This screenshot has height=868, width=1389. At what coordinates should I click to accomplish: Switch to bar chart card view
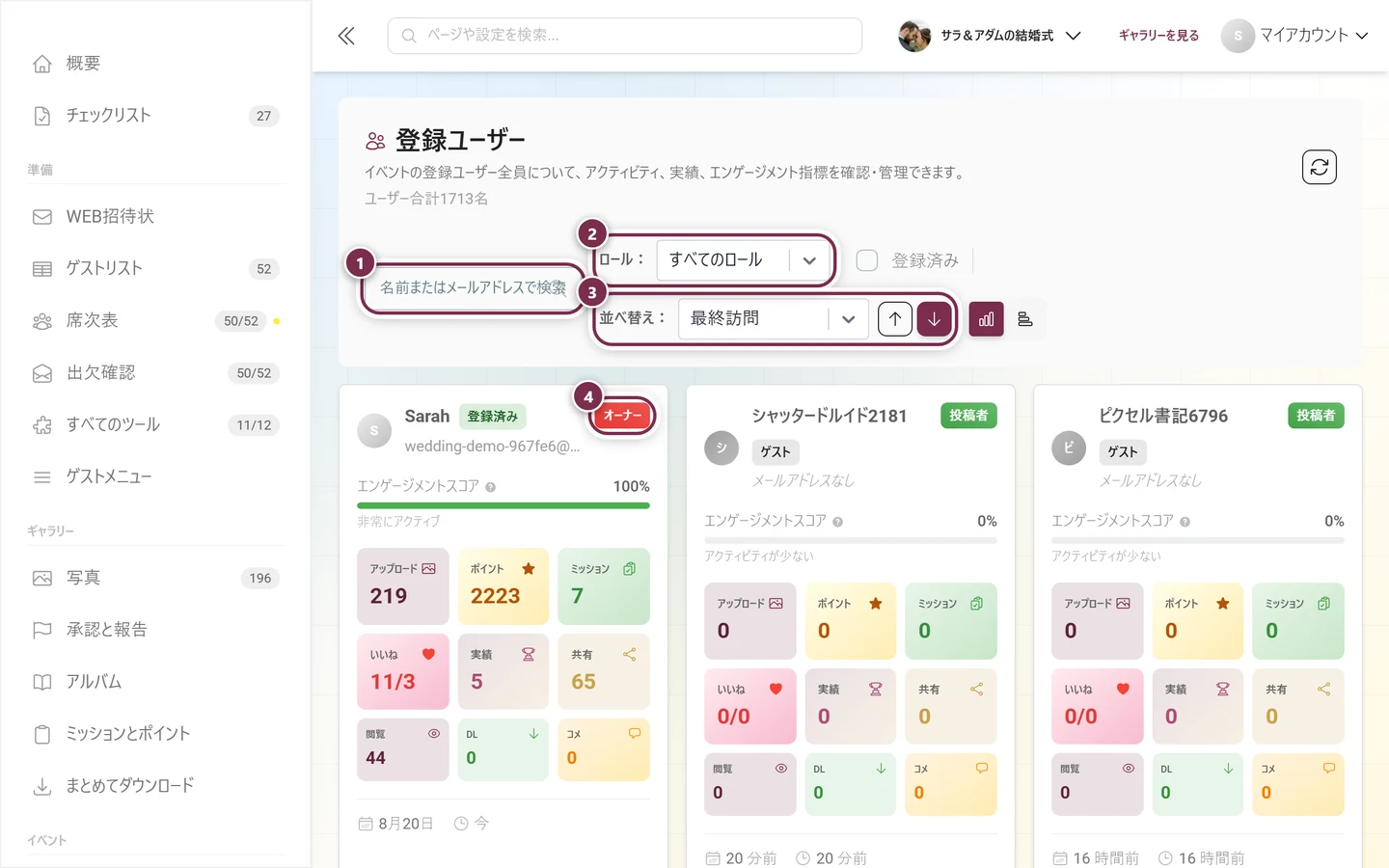click(986, 319)
